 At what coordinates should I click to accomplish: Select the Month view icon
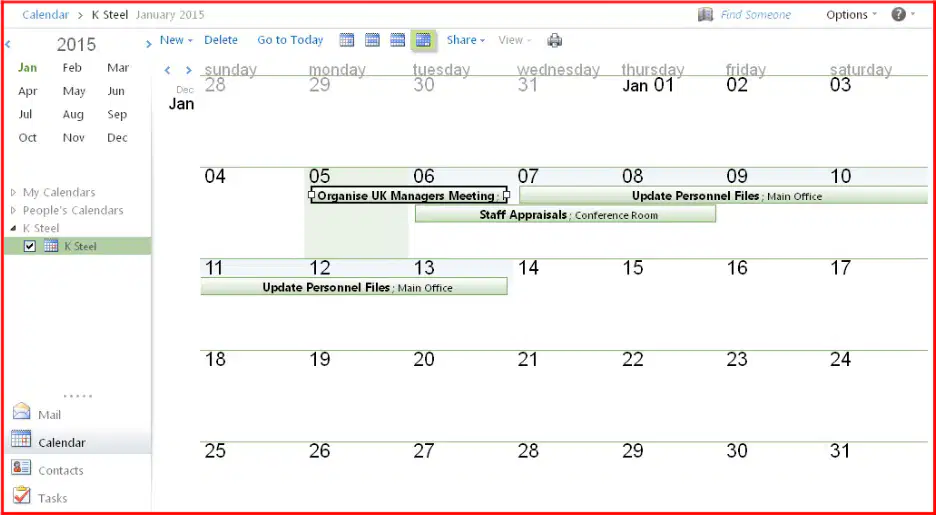423,40
